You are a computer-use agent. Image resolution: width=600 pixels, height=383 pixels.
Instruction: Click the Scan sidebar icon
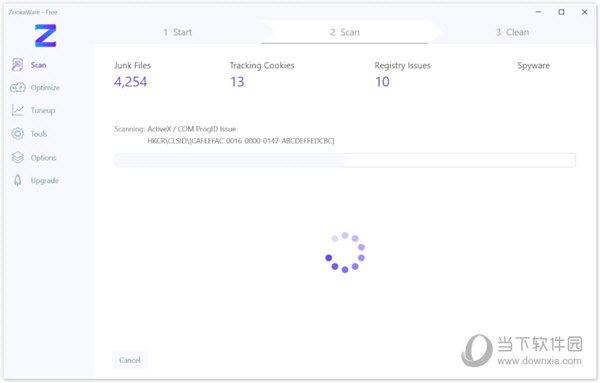tap(17, 65)
